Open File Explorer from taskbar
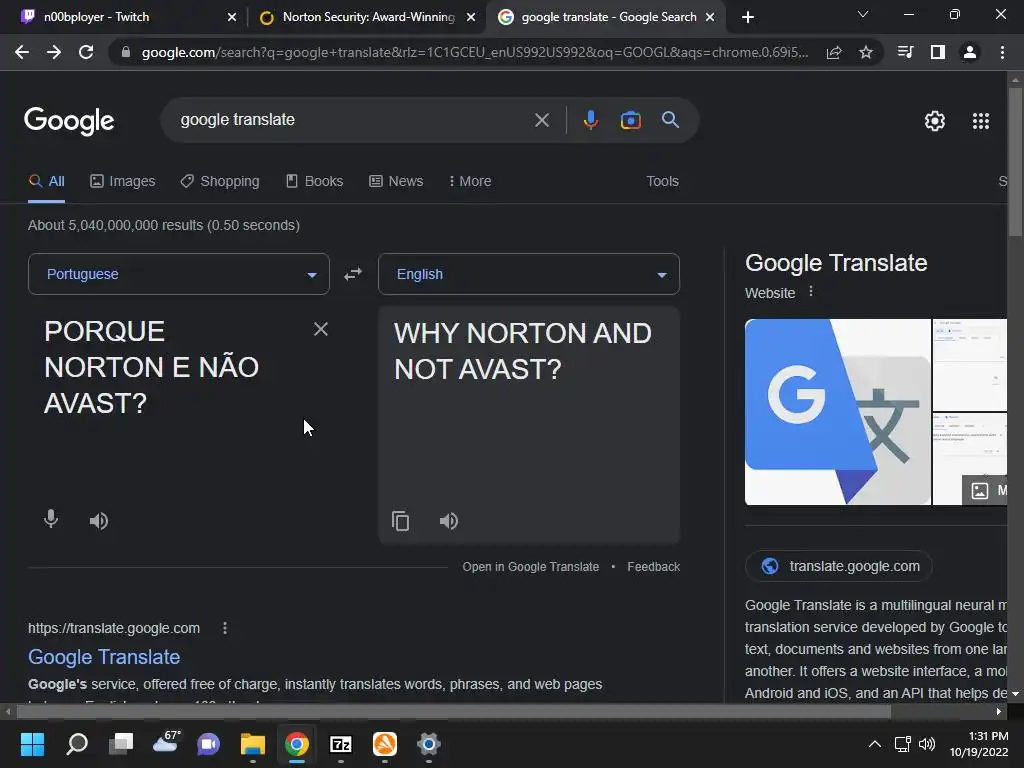 (253, 744)
